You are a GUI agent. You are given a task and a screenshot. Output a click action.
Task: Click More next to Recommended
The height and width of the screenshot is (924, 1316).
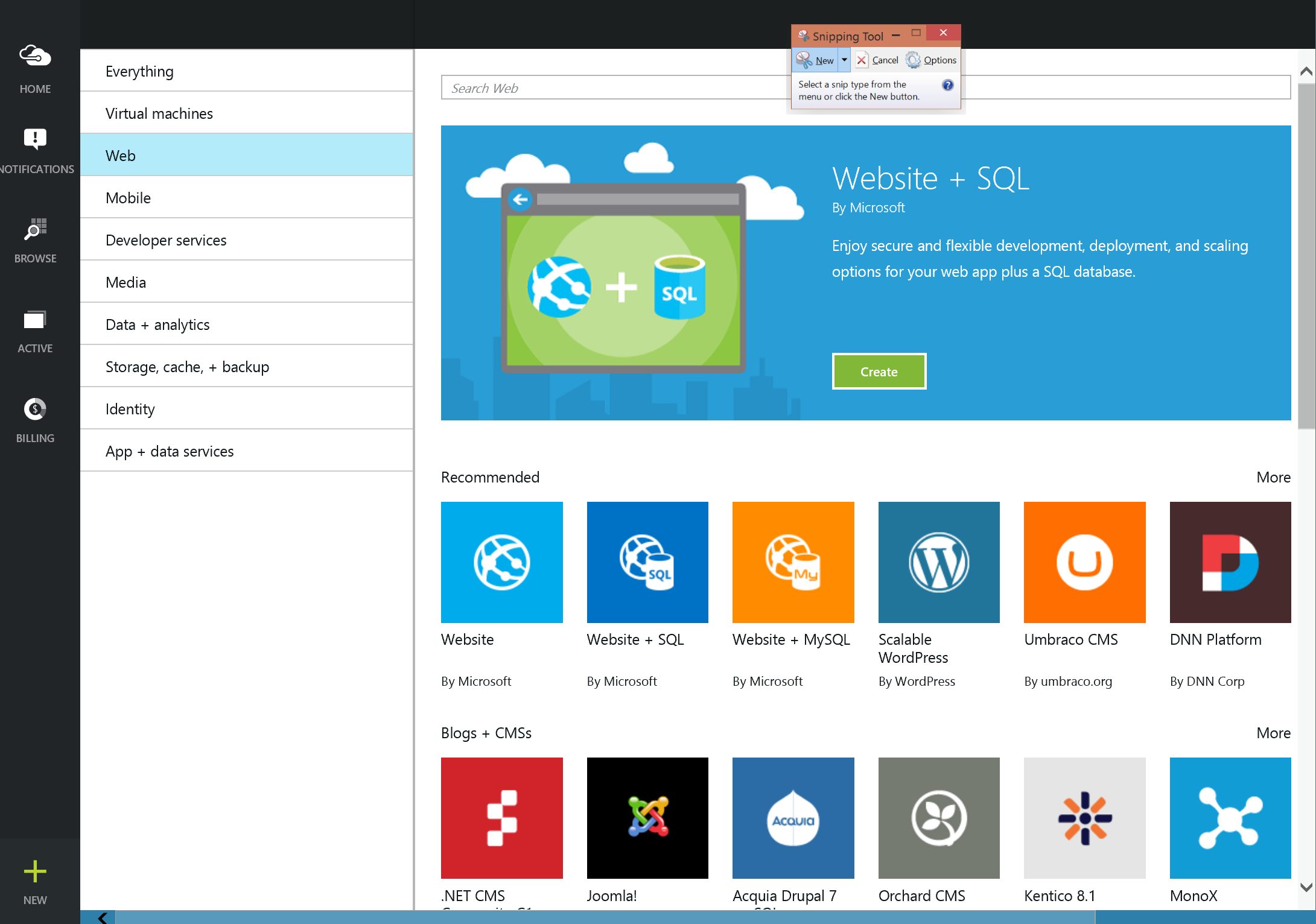click(x=1273, y=477)
